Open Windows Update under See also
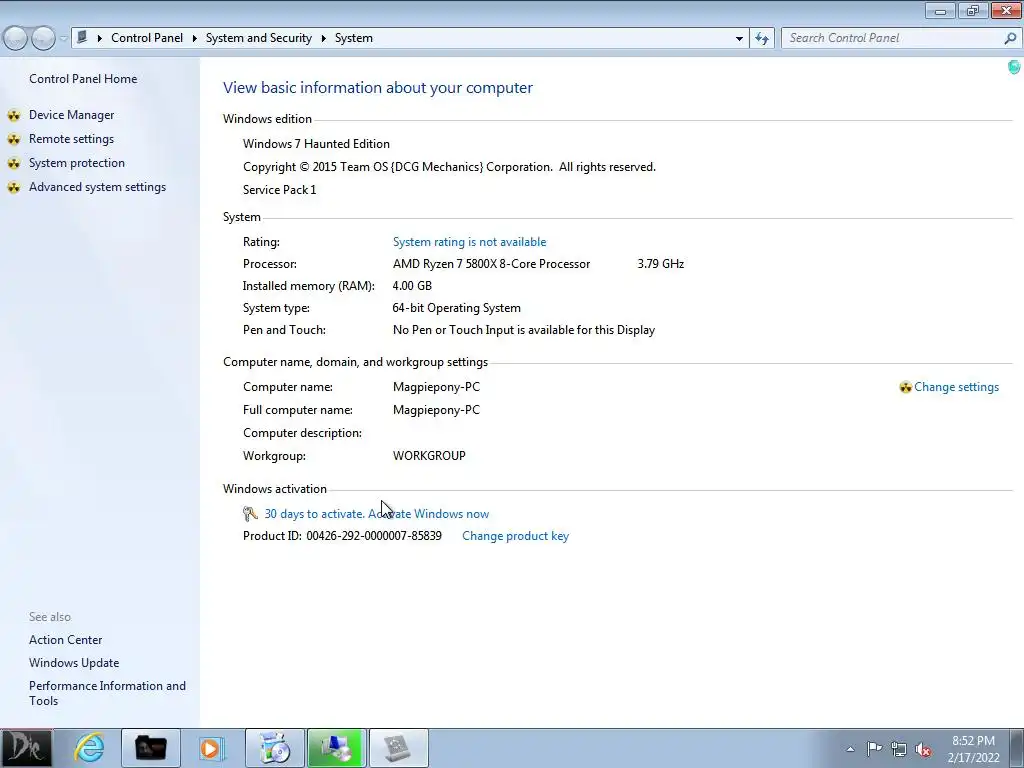The image size is (1024, 768). coord(74,663)
